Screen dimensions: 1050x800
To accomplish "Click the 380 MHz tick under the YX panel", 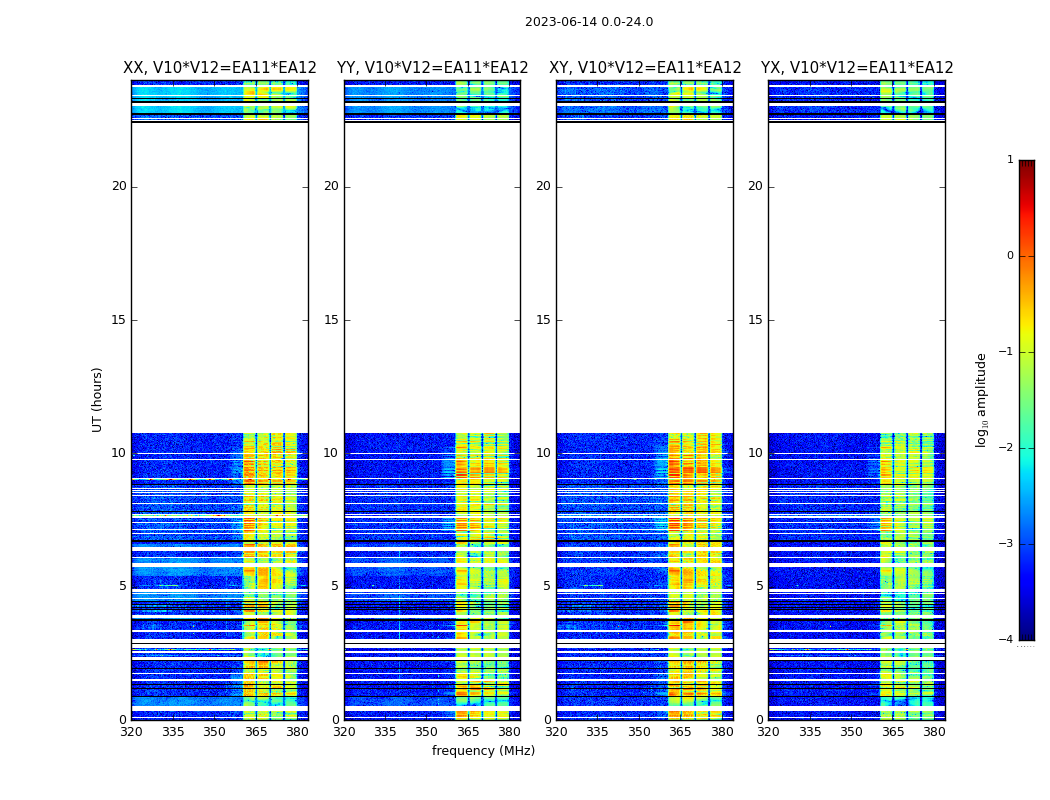I will click(934, 732).
